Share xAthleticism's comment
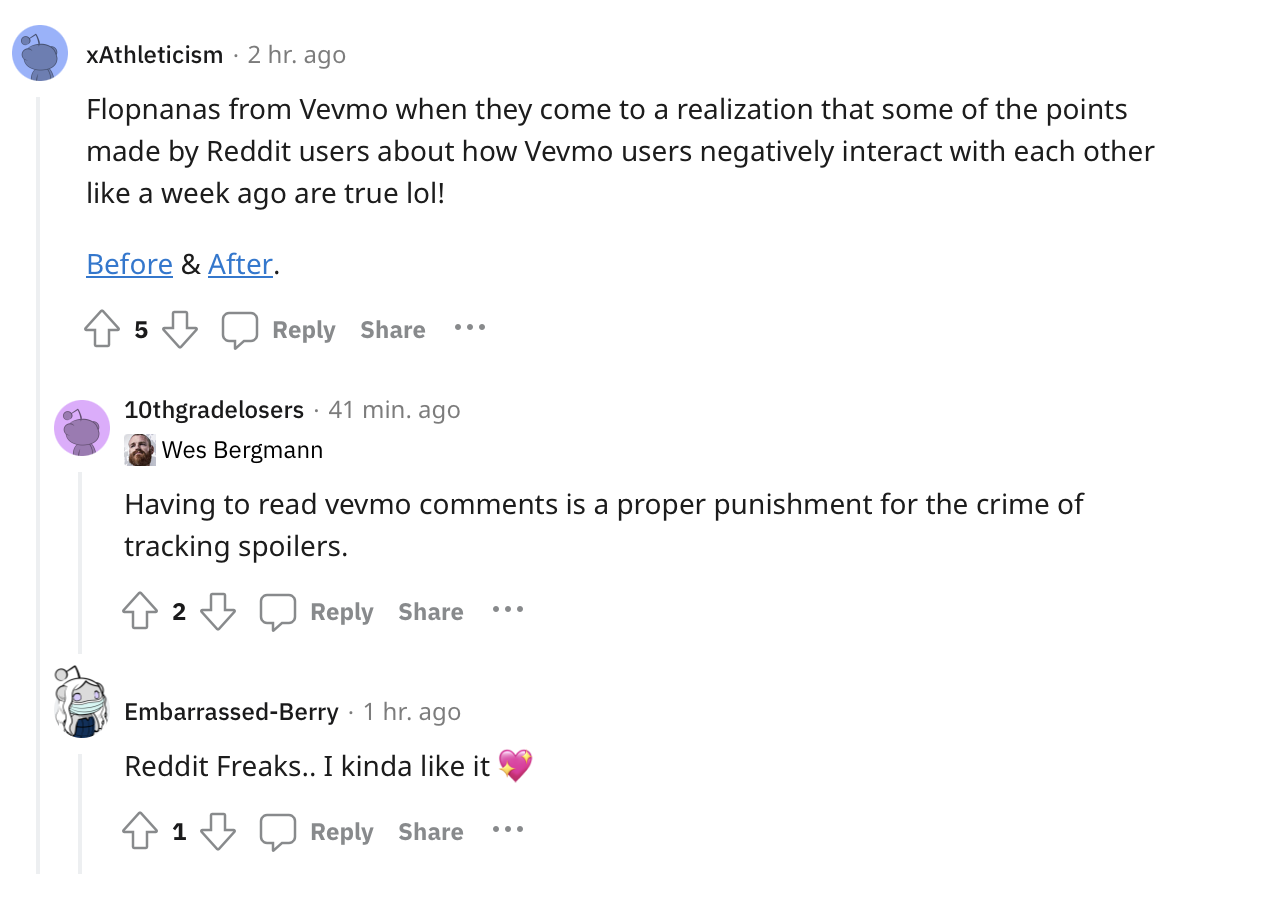 [393, 330]
